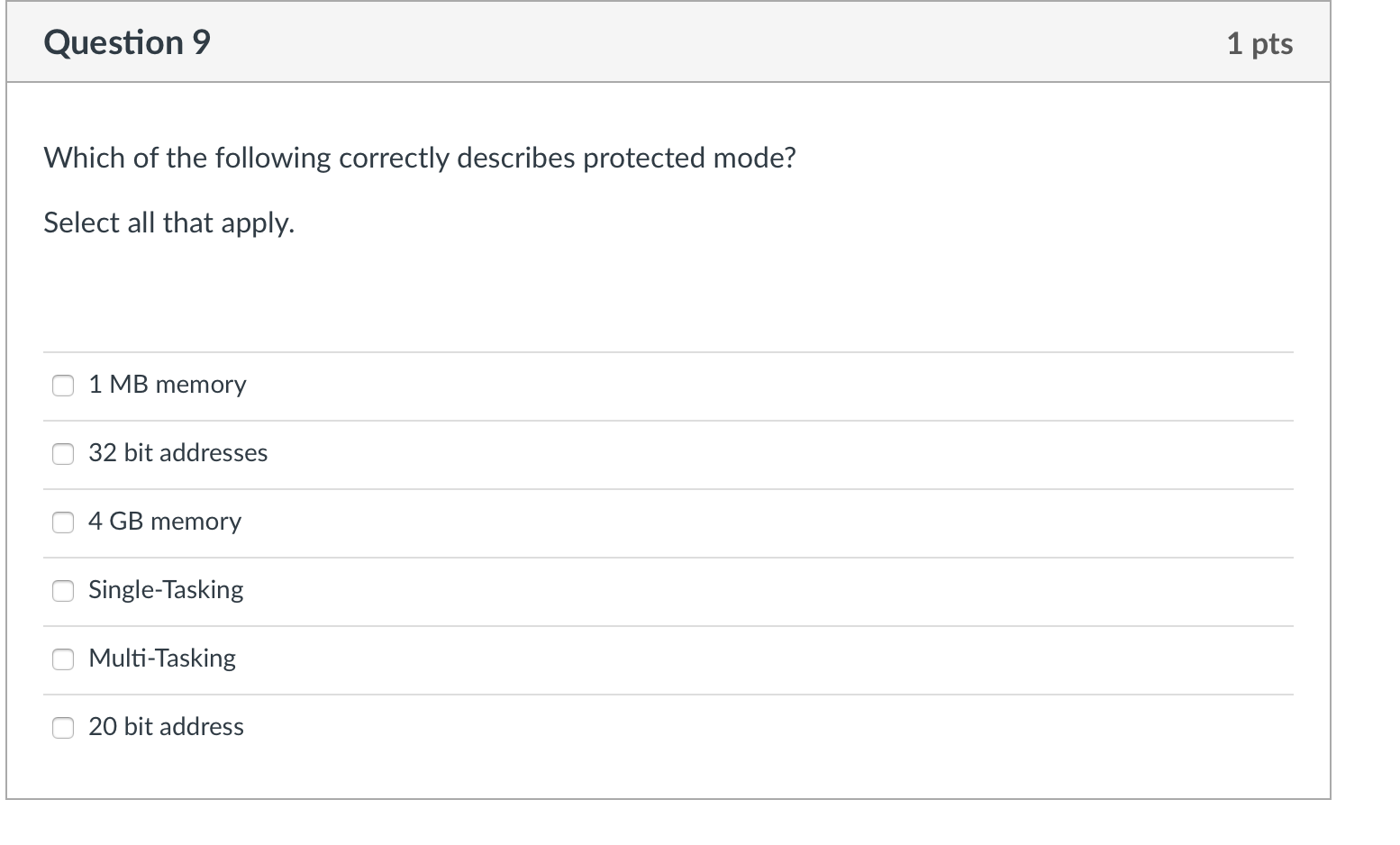This screenshot has height=845, width=1400.
Task: Check the '32 bit addresses' checkbox
Action: pos(62,454)
